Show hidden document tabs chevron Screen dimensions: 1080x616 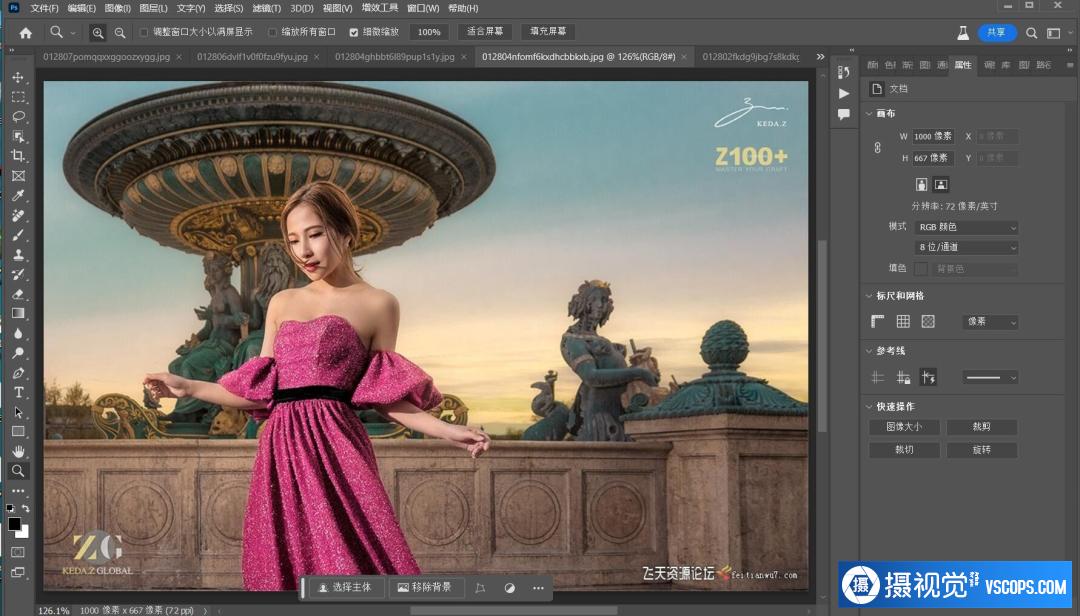click(820, 57)
